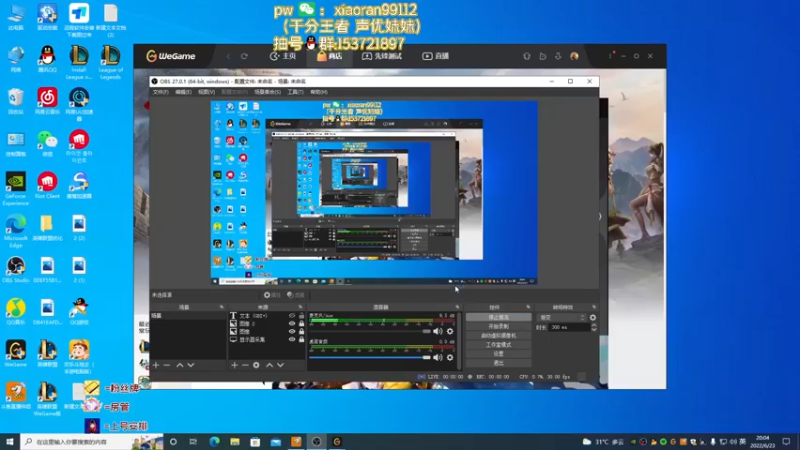Pop out the 转场特效 dock panel
The image size is (800, 450).
594,307
